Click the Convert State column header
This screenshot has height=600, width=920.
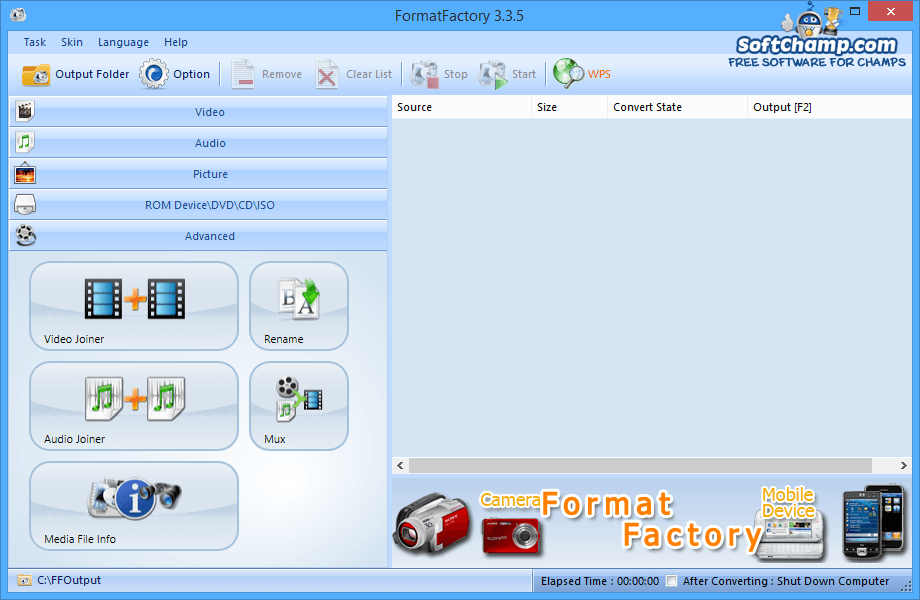678,107
